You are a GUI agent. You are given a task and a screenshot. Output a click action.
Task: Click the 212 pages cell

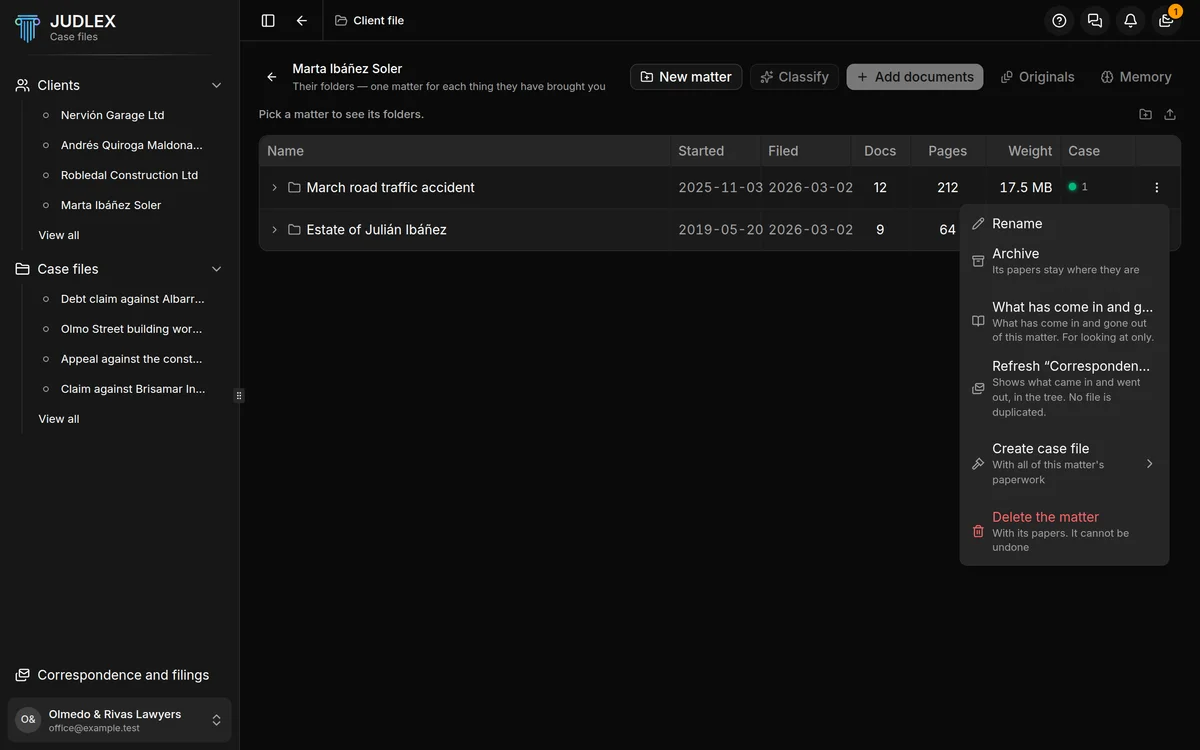(x=948, y=187)
